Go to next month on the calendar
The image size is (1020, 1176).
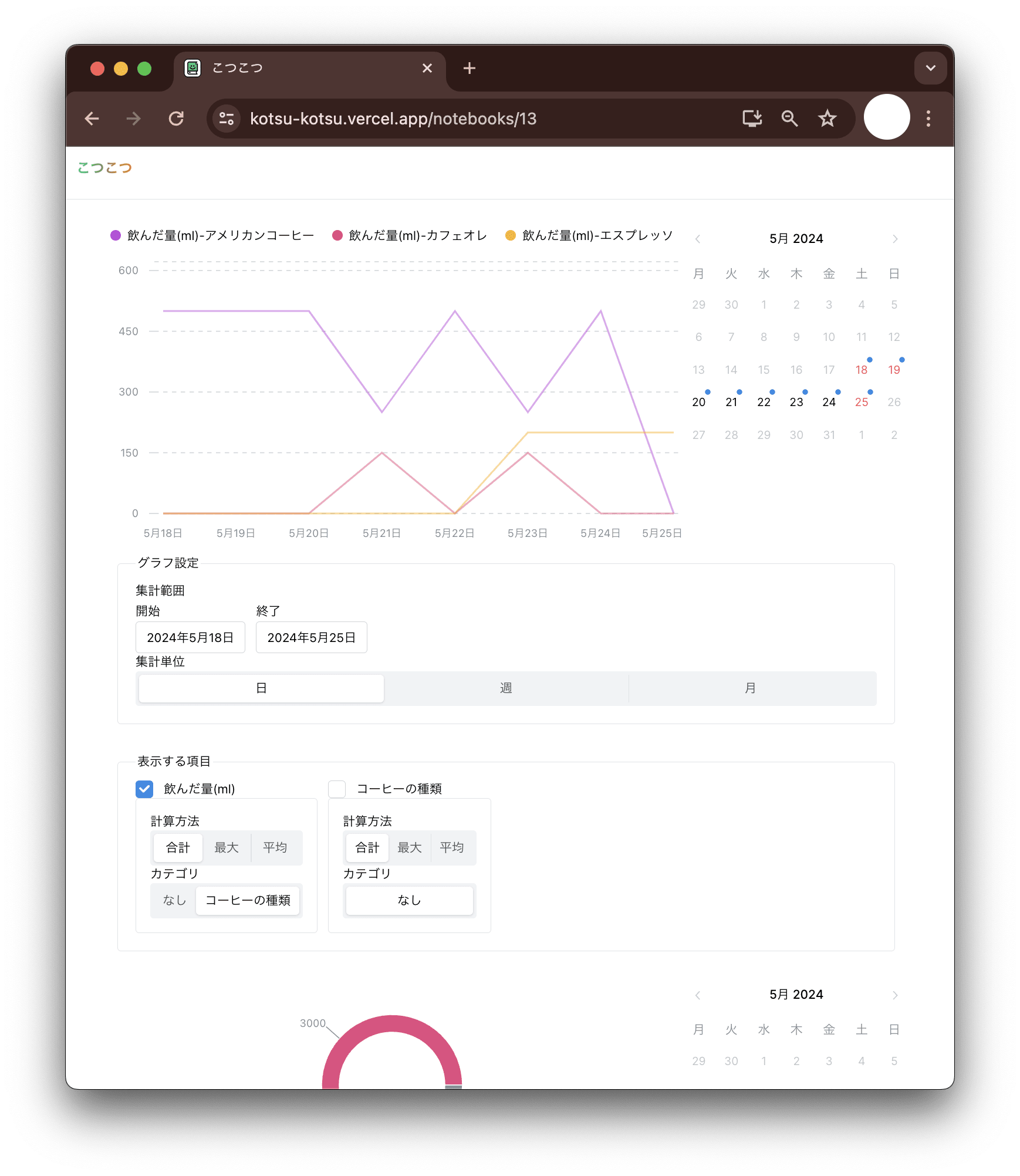pyautogui.click(x=894, y=239)
